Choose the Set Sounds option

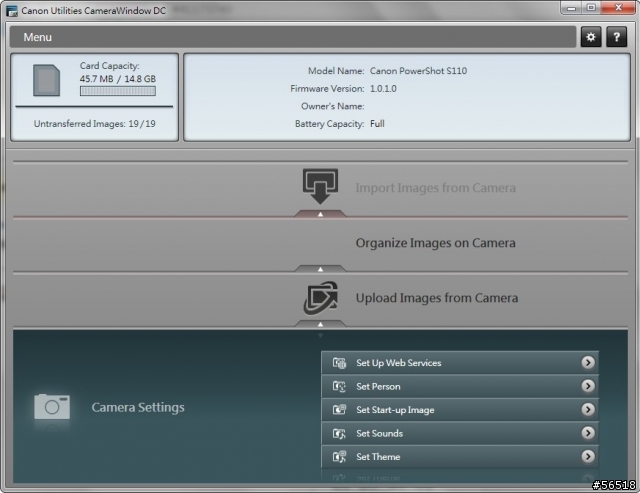[x=460, y=433]
